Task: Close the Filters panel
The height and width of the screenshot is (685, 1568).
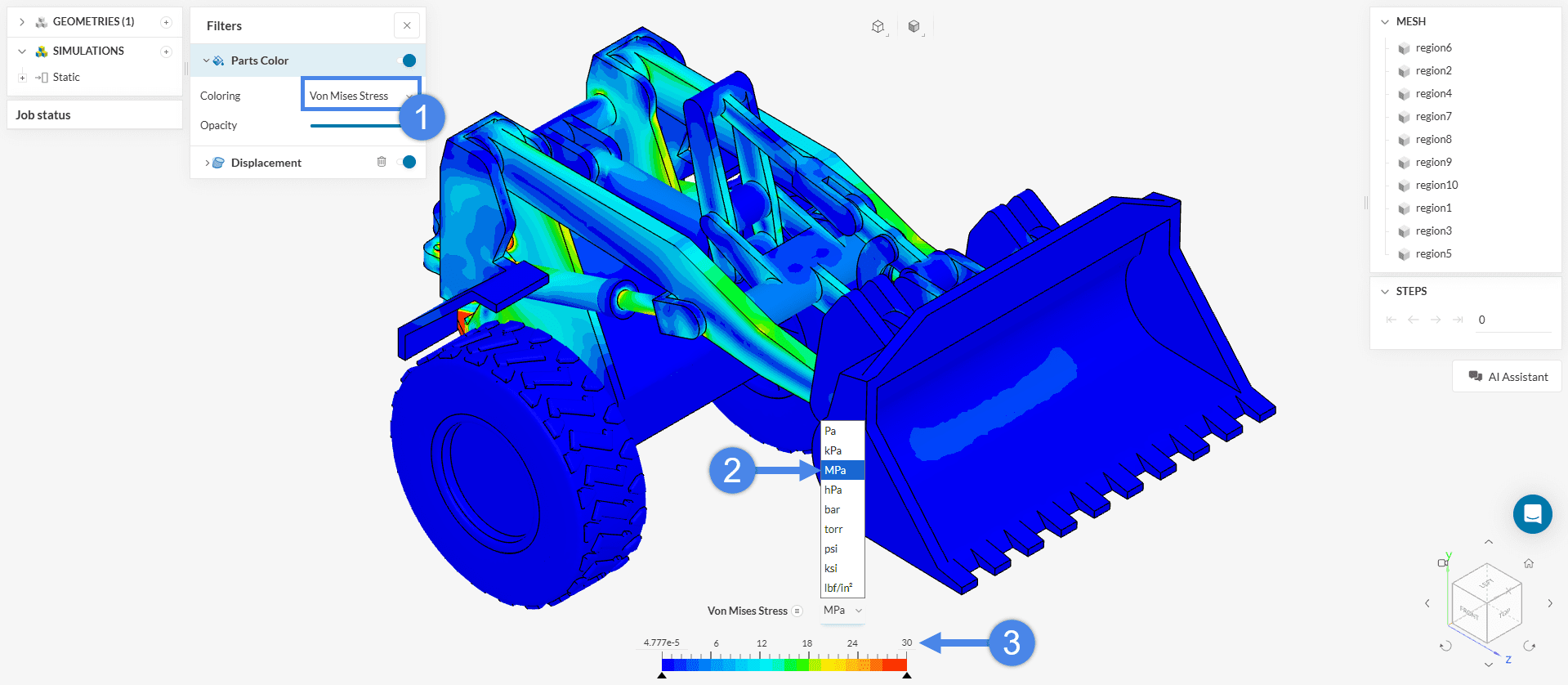Action: (x=406, y=25)
